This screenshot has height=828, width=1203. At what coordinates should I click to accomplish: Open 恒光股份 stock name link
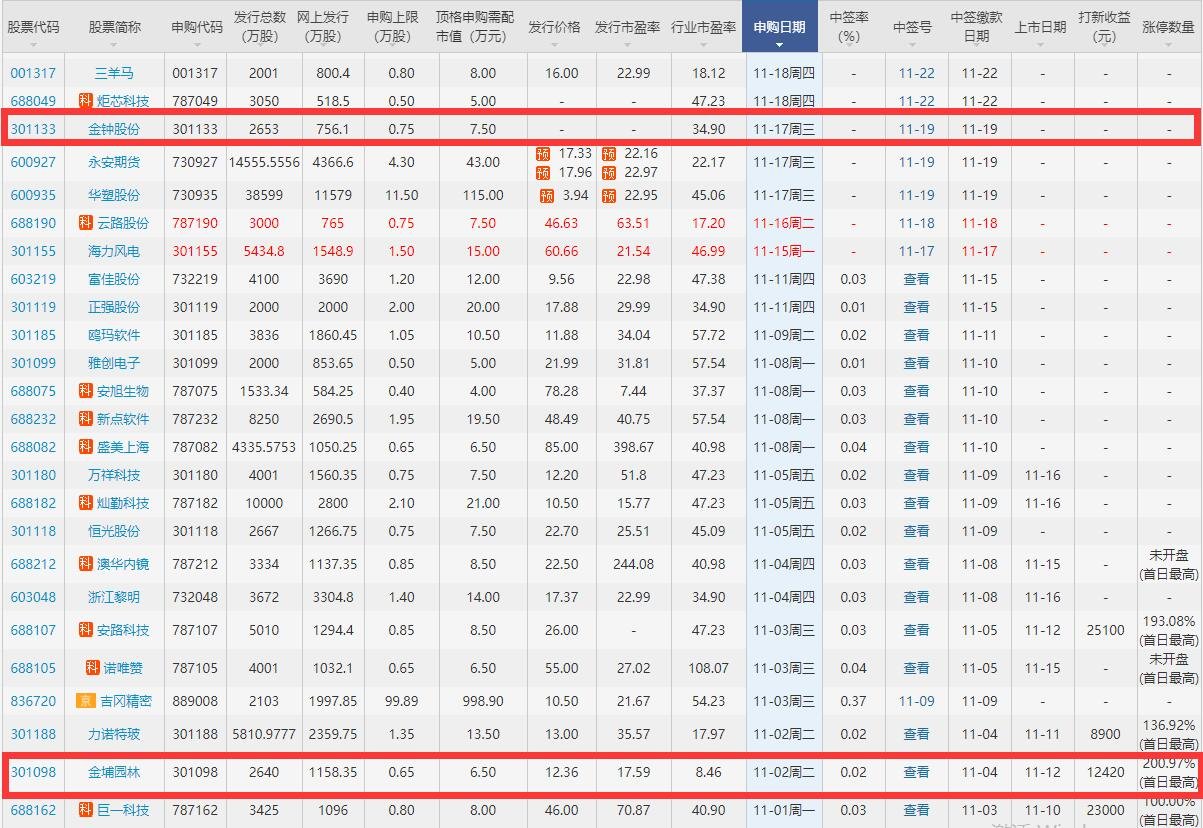[x=113, y=531]
